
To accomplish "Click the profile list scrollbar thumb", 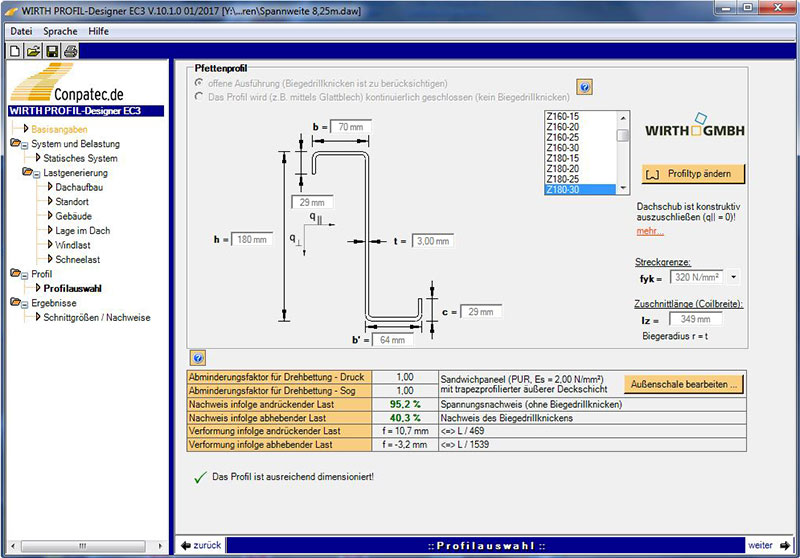I will click(623, 135).
